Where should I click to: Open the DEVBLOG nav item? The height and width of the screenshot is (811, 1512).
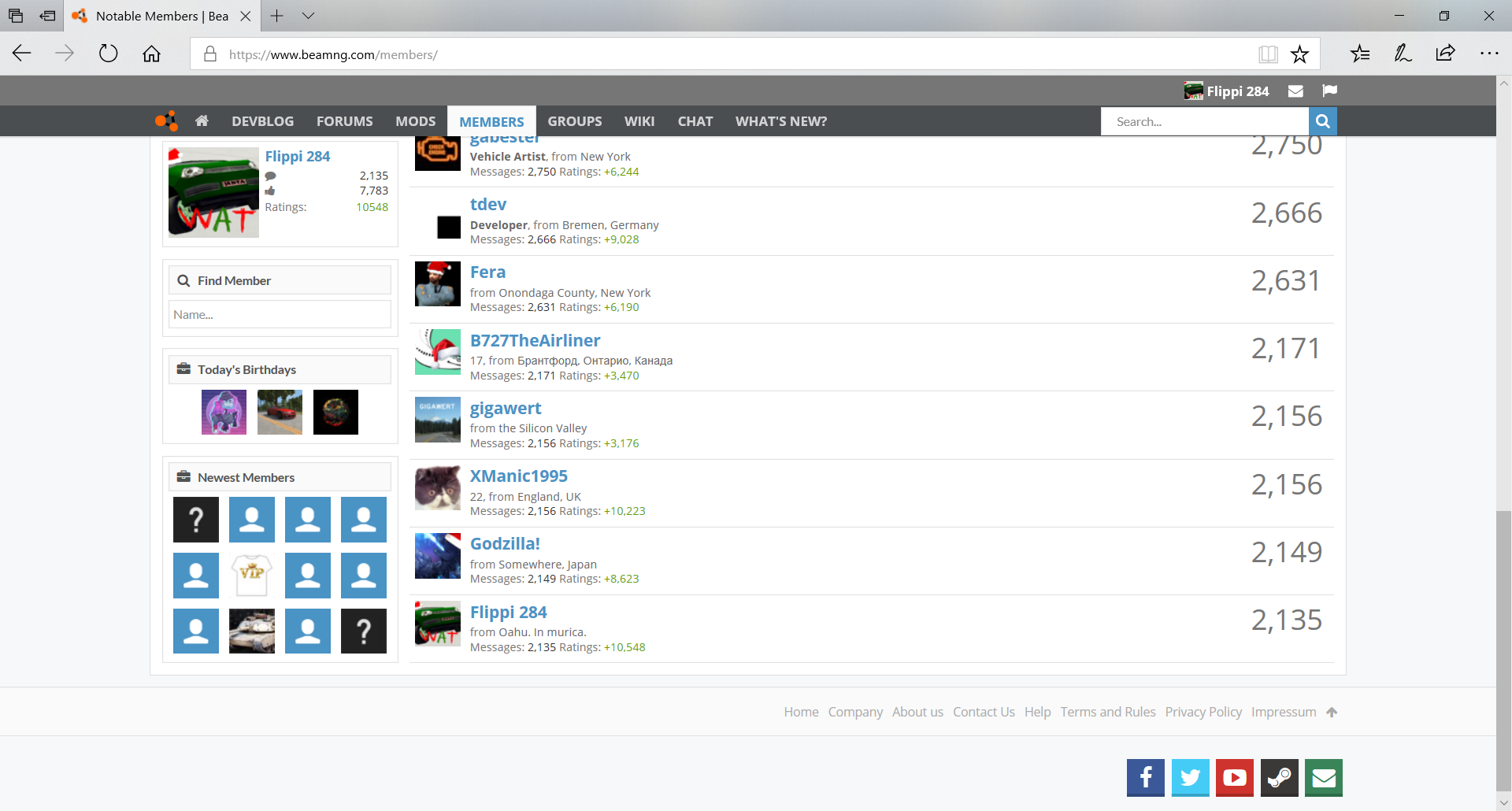262,121
